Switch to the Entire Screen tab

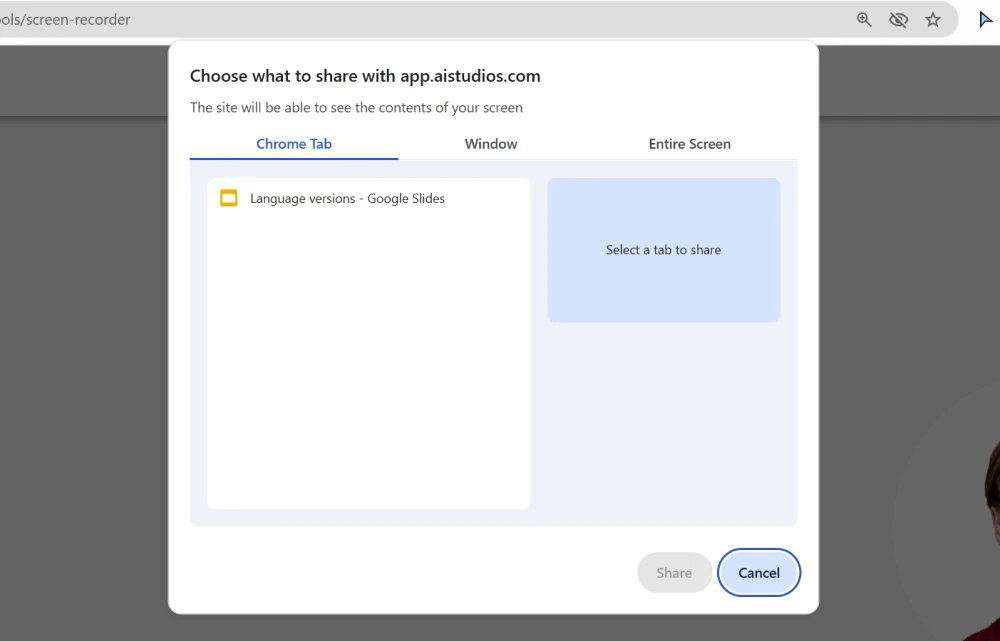click(689, 144)
